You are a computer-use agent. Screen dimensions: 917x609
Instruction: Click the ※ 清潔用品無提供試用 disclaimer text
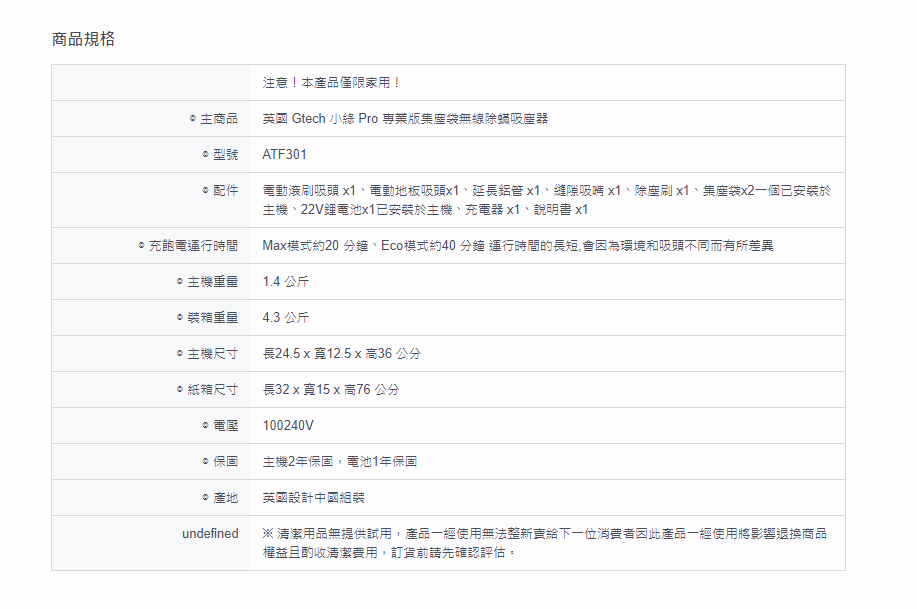(544, 543)
